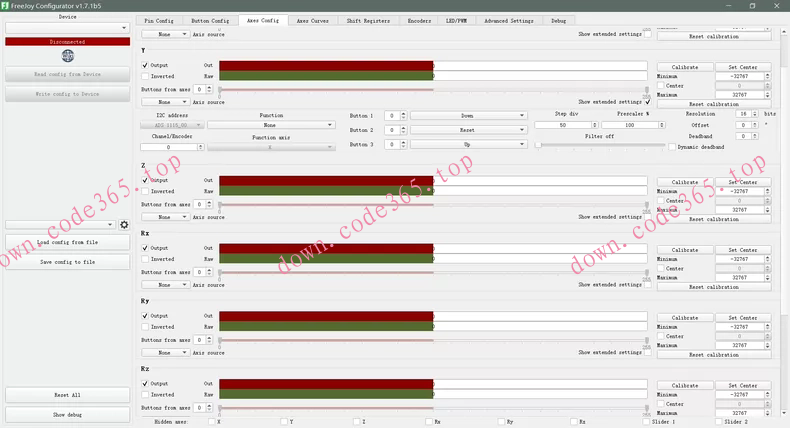The height and width of the screenshot is (428, 790).
Task: Click Write config to Device
Action: point(68,94)
